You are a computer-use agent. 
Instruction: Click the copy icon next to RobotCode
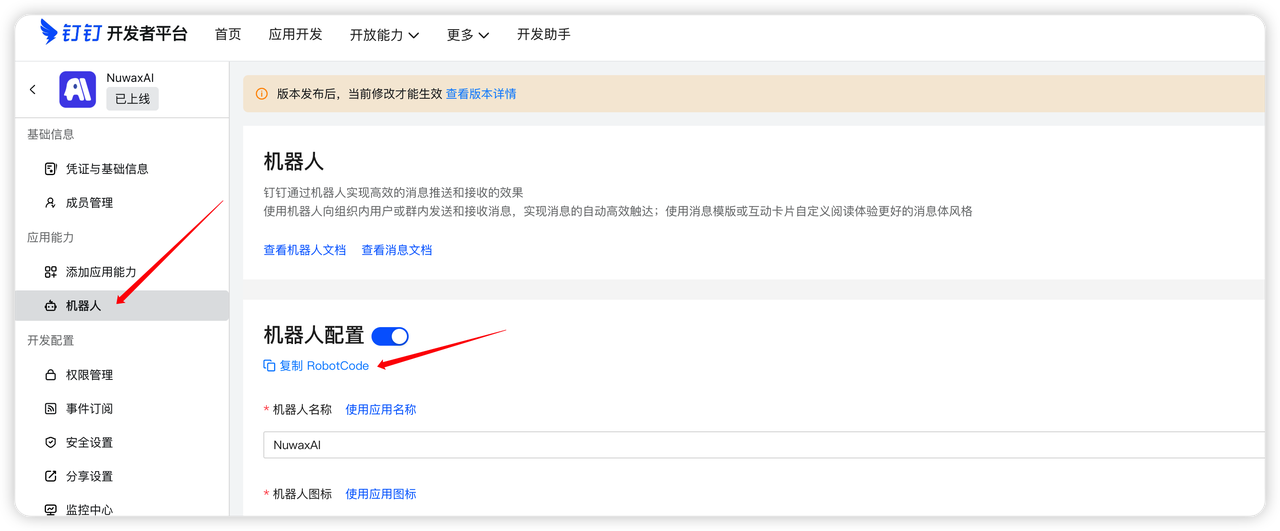269,366
